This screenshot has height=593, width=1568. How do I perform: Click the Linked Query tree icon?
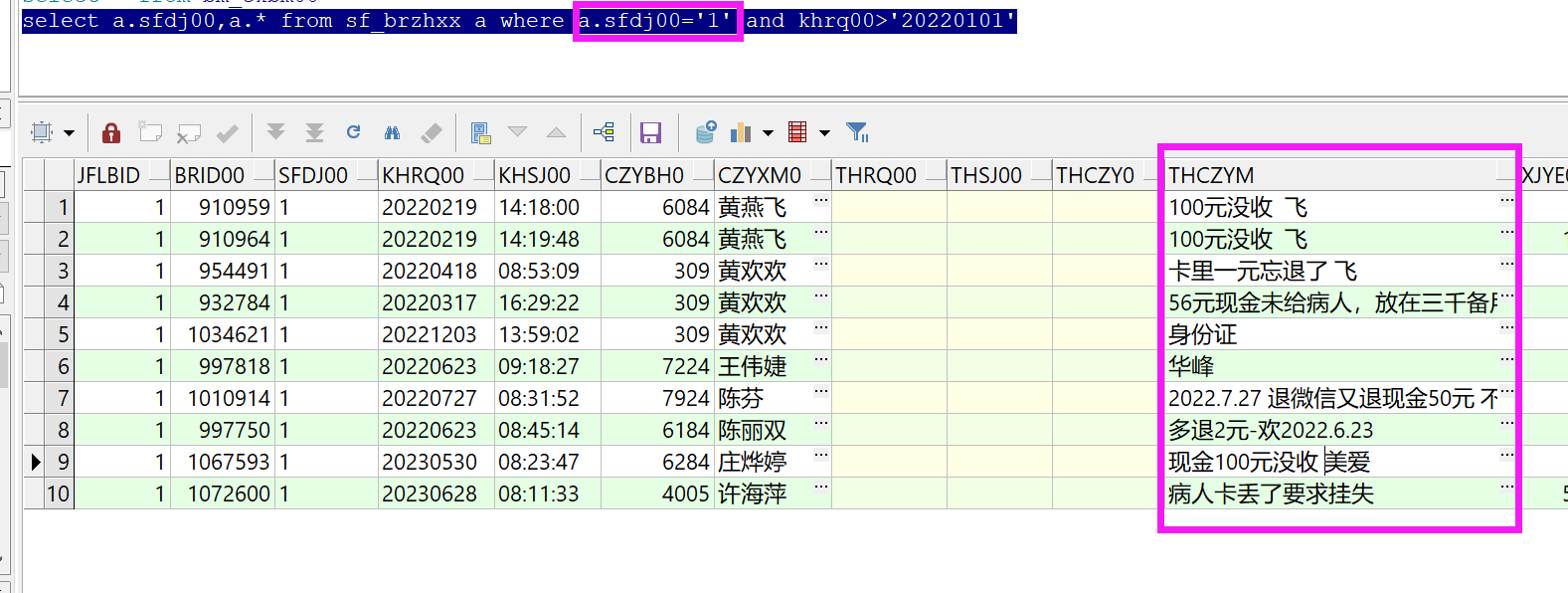click(x=604, y=131)
